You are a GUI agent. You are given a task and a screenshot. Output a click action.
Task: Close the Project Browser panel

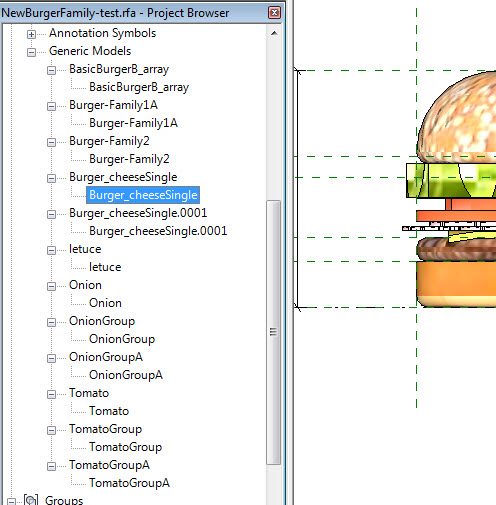click(274, 13)
